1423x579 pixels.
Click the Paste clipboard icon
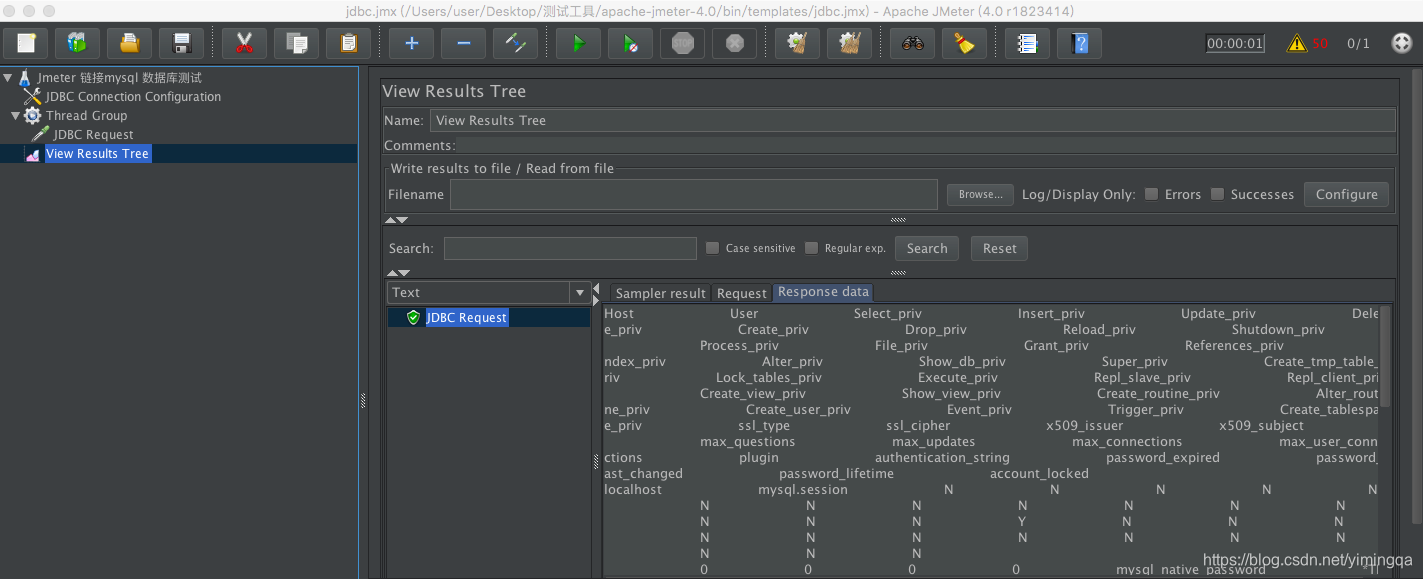[x=348, y=43]
